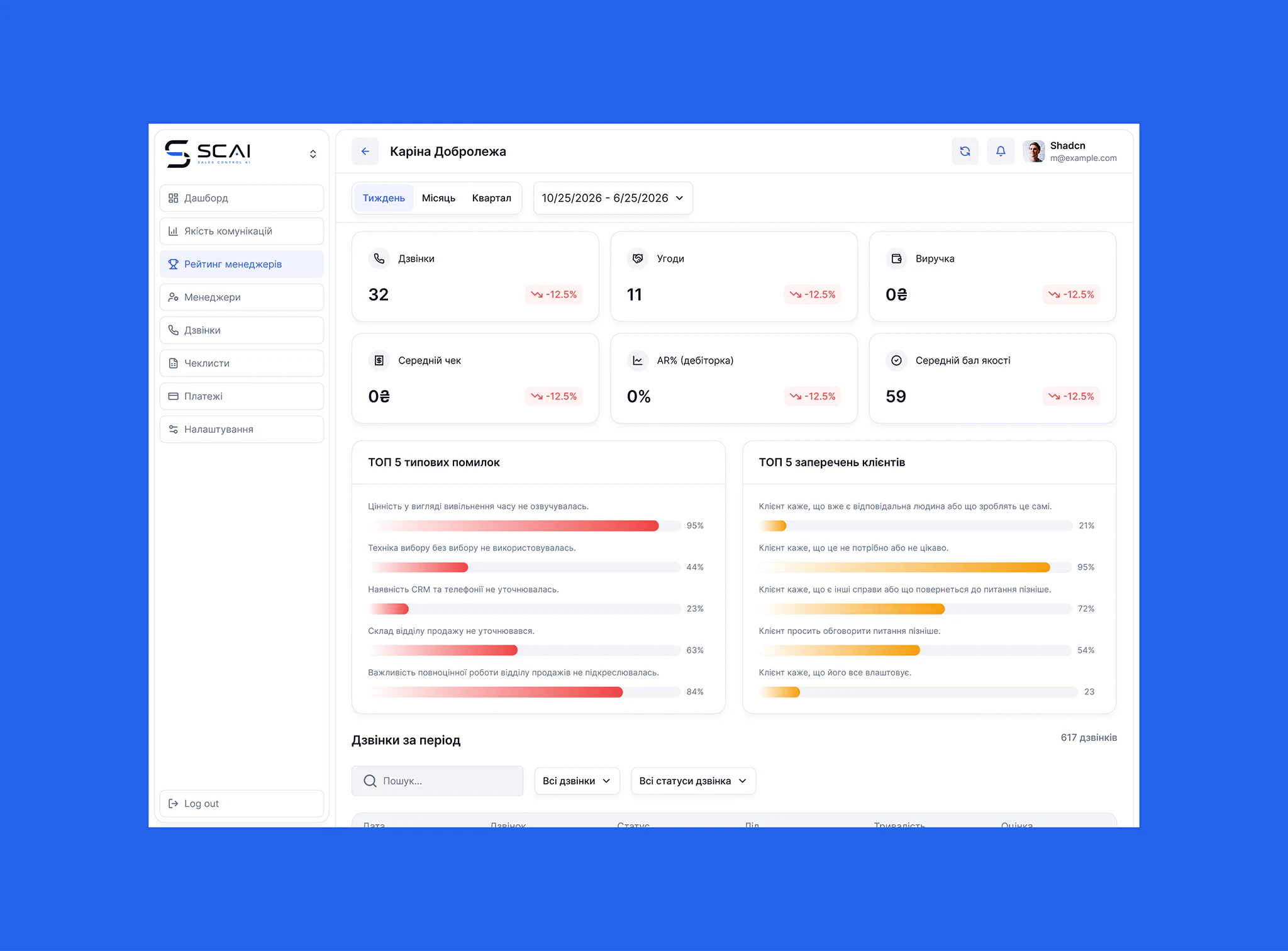Switch to the Місяць period tab
This screenshot has width=1288, height=951.
point(438,198)
